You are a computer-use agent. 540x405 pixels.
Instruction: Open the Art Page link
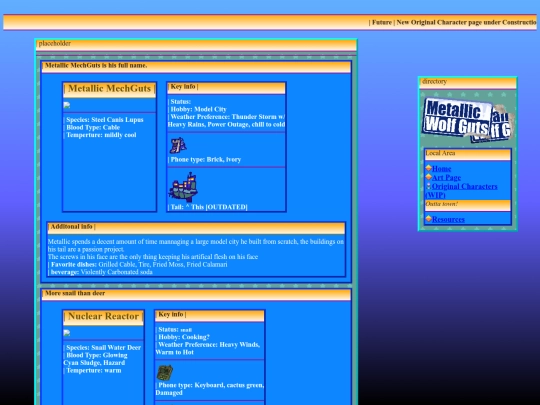[446, 178]
